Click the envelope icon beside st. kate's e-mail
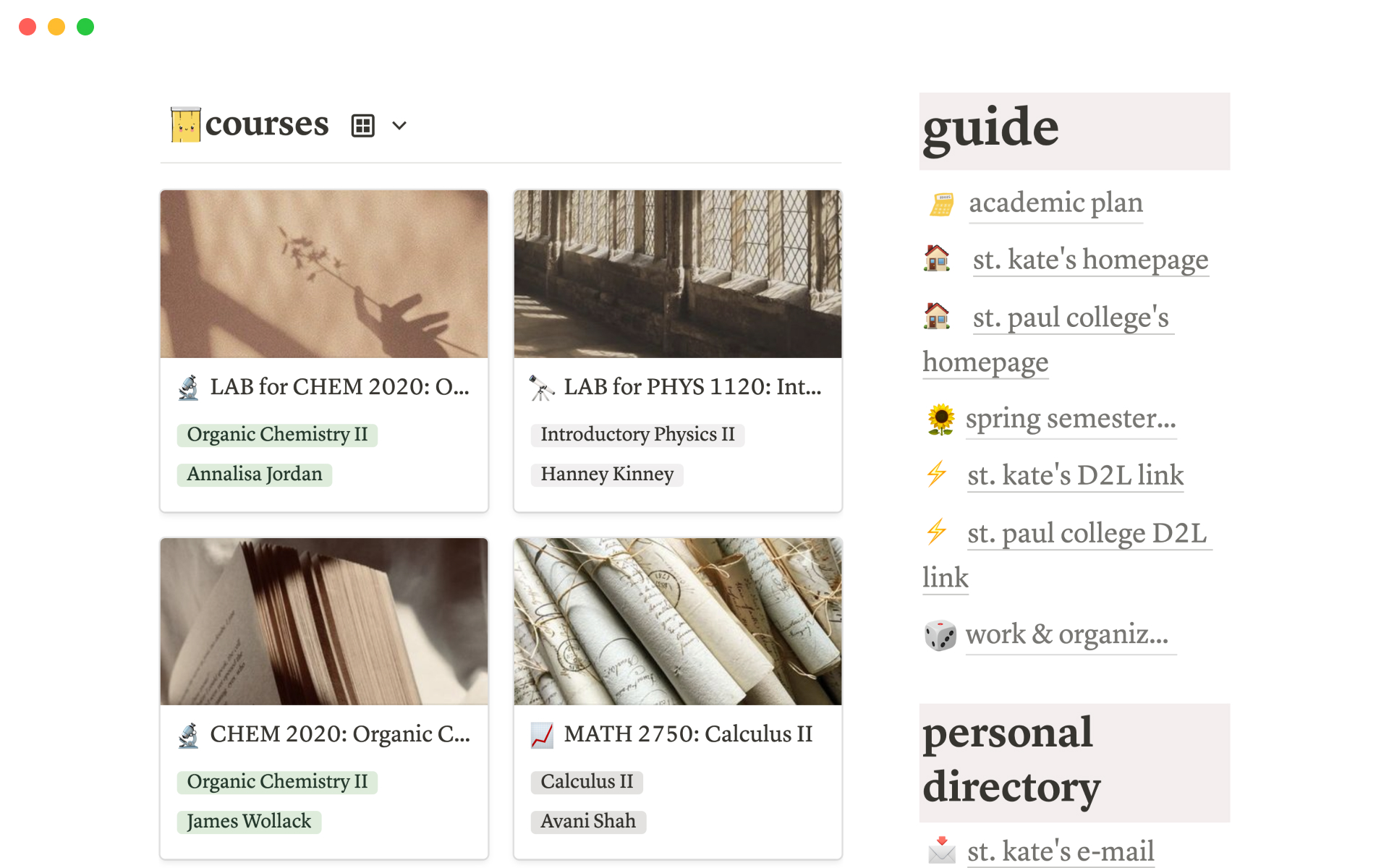1389x868 pixels. click(941, 851)
